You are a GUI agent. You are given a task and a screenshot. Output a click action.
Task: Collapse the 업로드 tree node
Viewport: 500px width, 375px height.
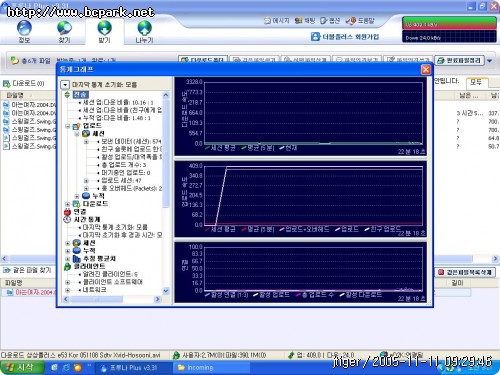click(67, 126)
